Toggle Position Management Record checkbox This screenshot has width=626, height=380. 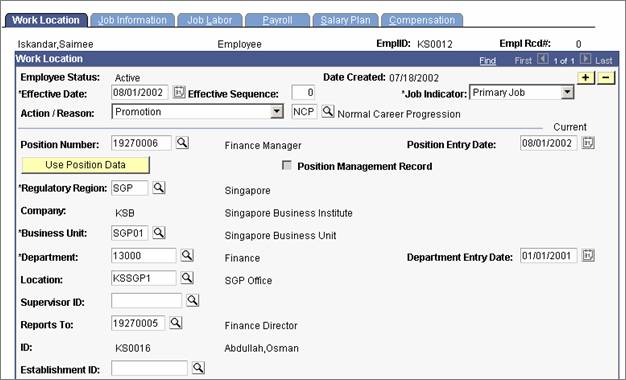pyautogui.click(x=287, y=165)
